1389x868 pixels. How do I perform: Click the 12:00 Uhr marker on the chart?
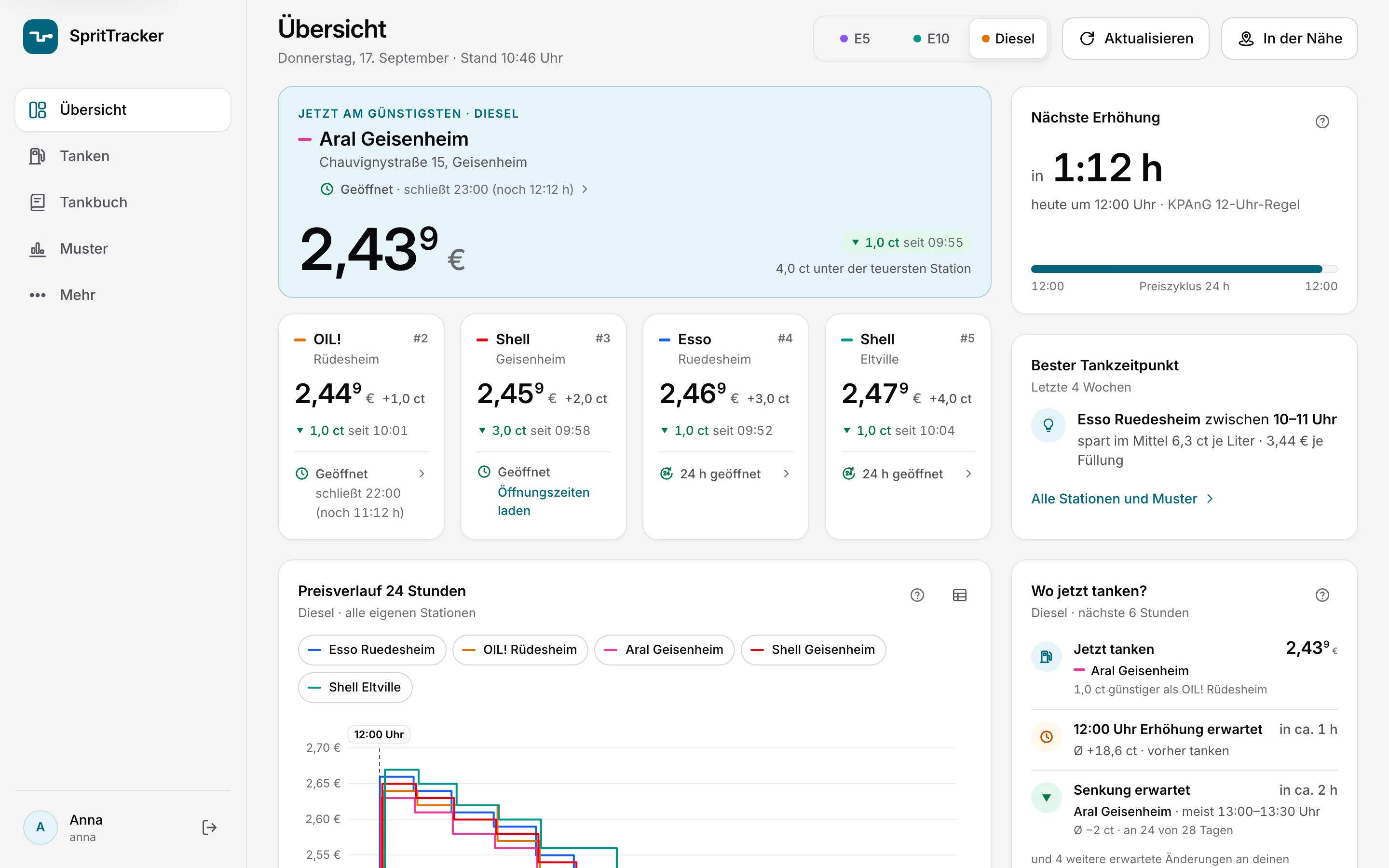[x=379, y=734]
